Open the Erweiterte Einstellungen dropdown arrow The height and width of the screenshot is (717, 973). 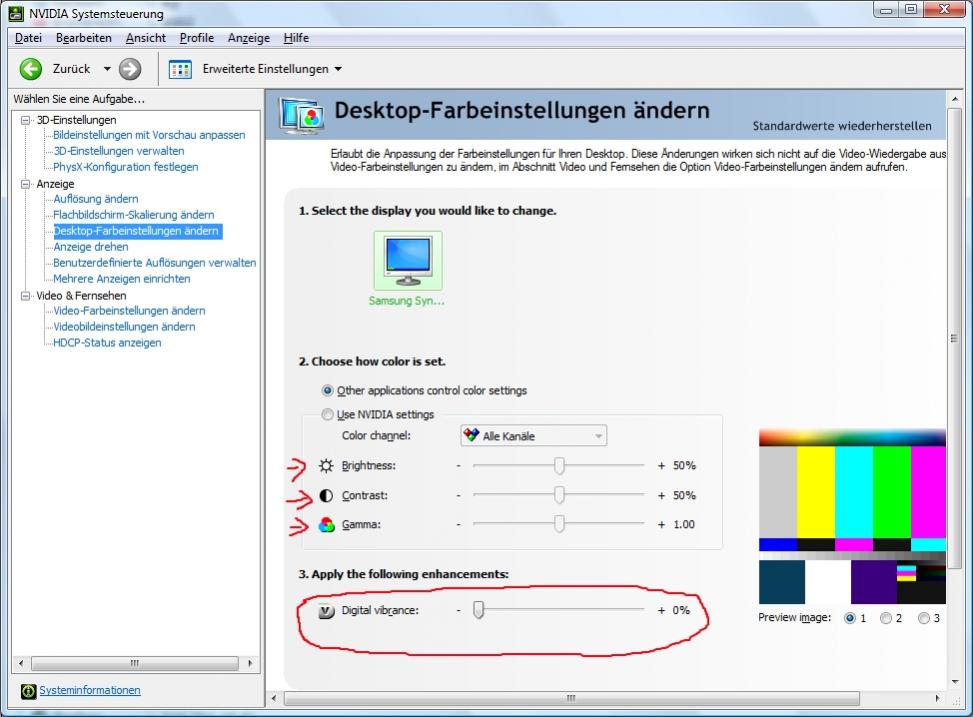click(x=338, y=69)
